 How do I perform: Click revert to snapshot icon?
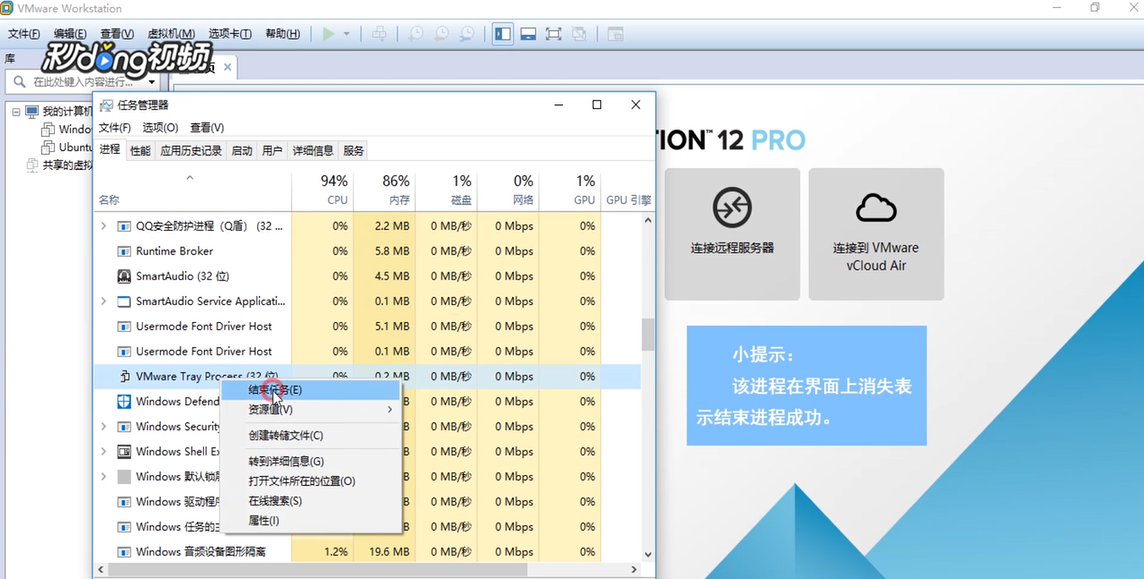pos(441,34)
